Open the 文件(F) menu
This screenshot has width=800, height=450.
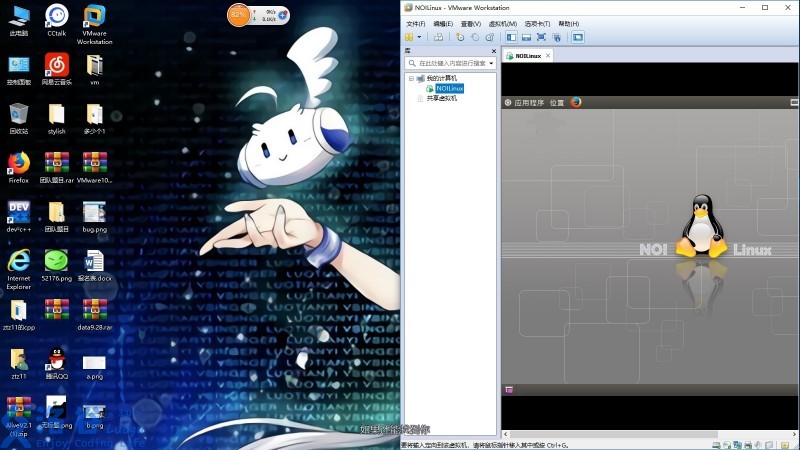416,24
